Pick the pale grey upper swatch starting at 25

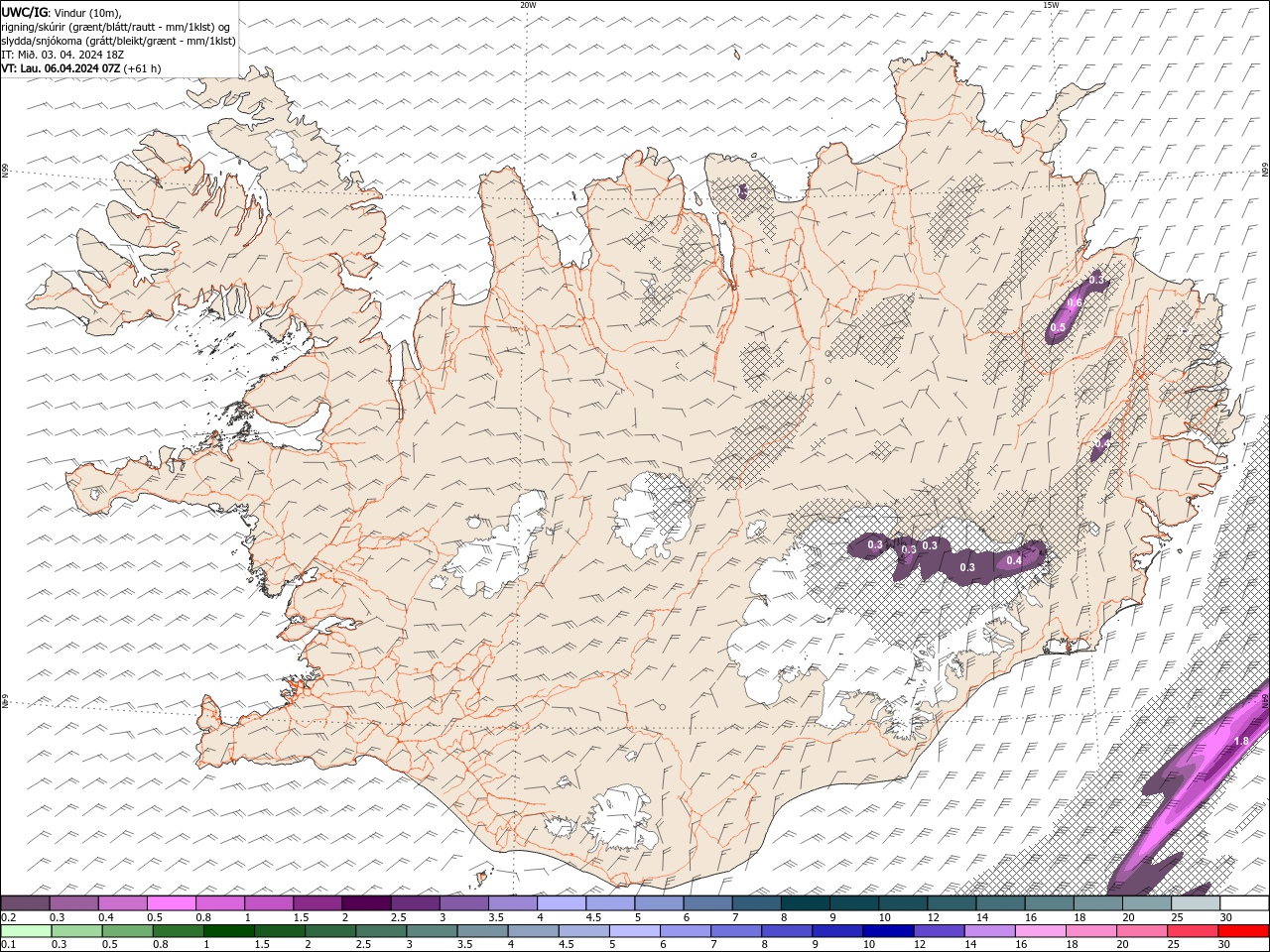pyautogui.click(x=1196, y=903)
